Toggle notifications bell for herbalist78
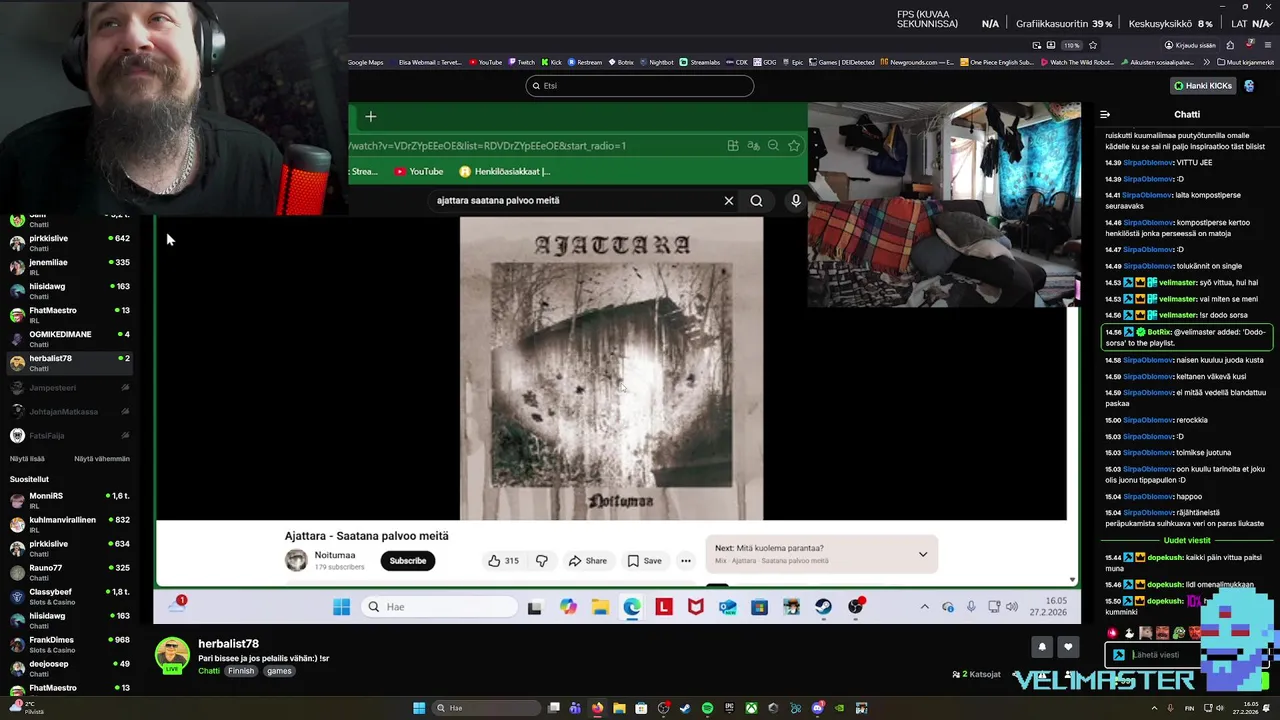This screenshot has height=720, width=1280. pyautogui.click(x=1042, y=647)
